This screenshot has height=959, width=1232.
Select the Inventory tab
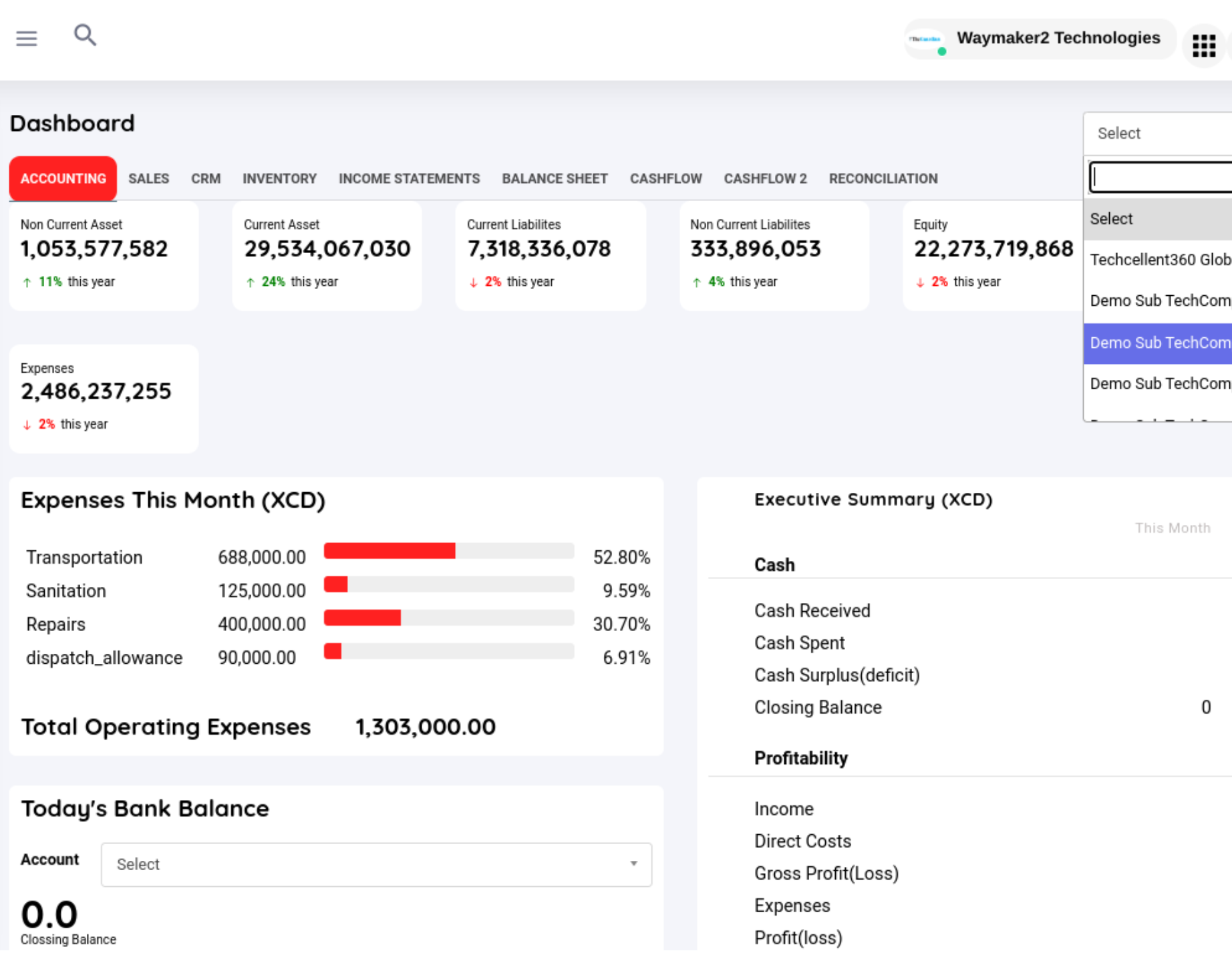click(x=279, y=179)
